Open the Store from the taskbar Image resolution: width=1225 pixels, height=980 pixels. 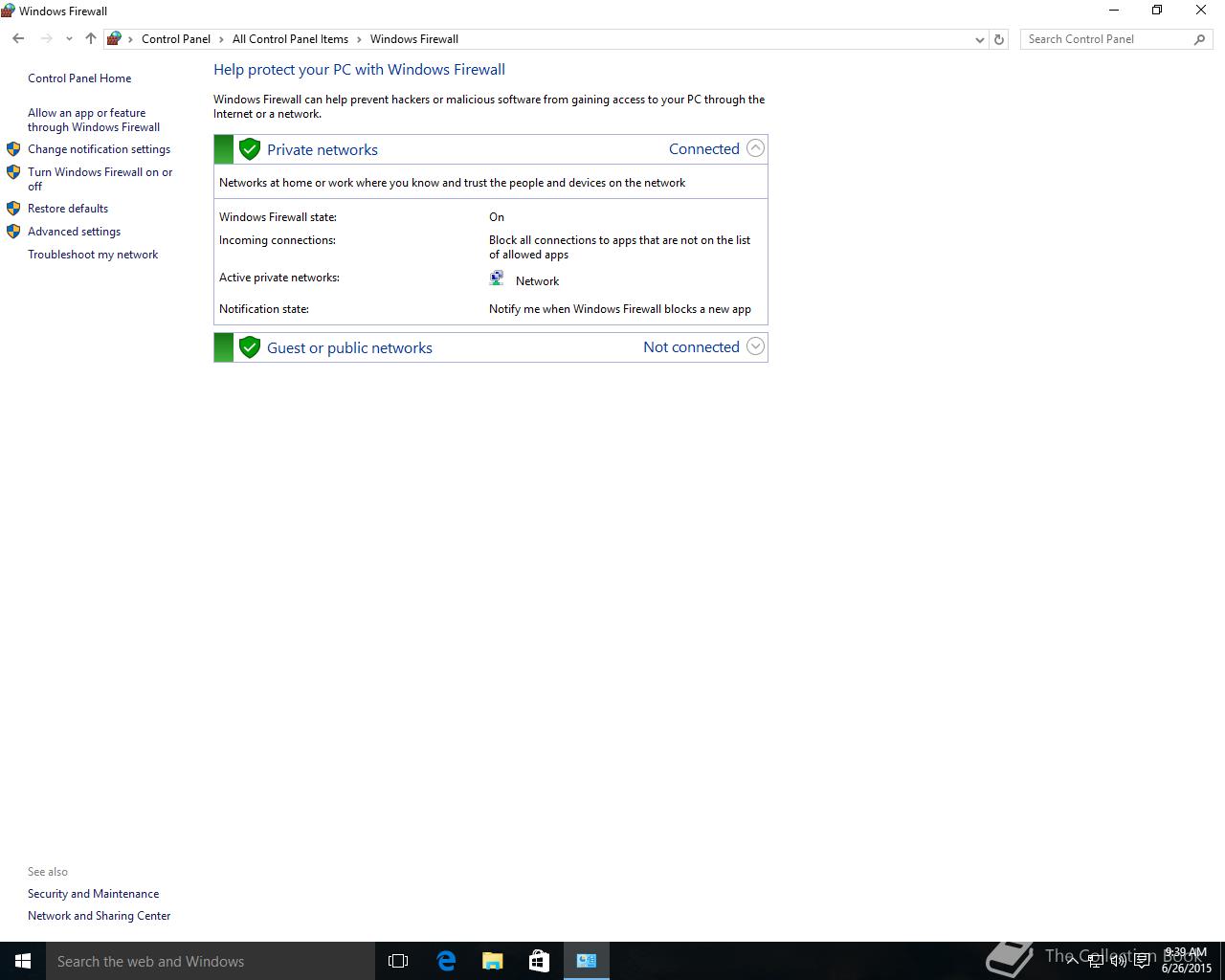(540, 961)
